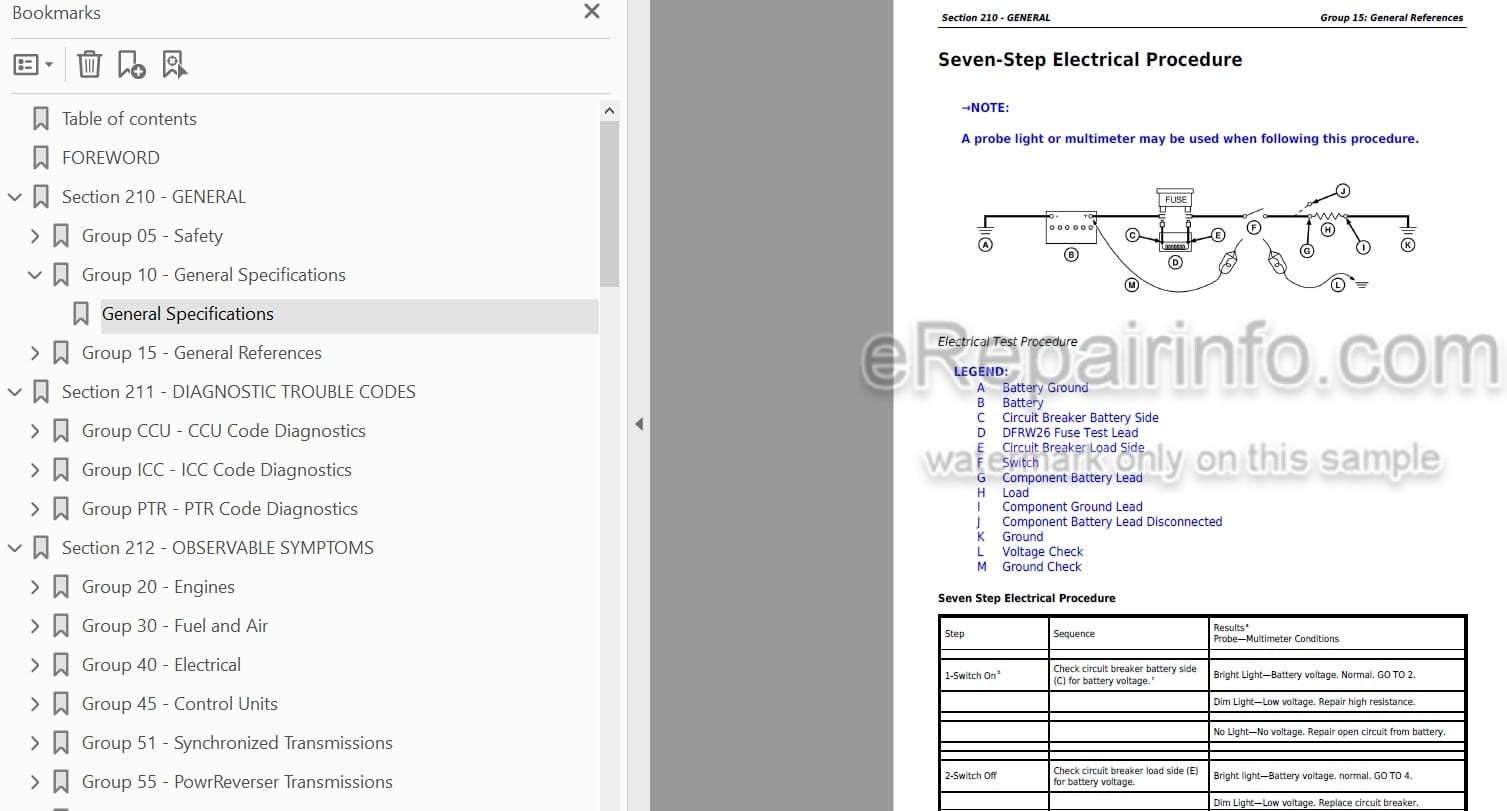Select Group 10 - General Specifications bookmark

(213, 275)
